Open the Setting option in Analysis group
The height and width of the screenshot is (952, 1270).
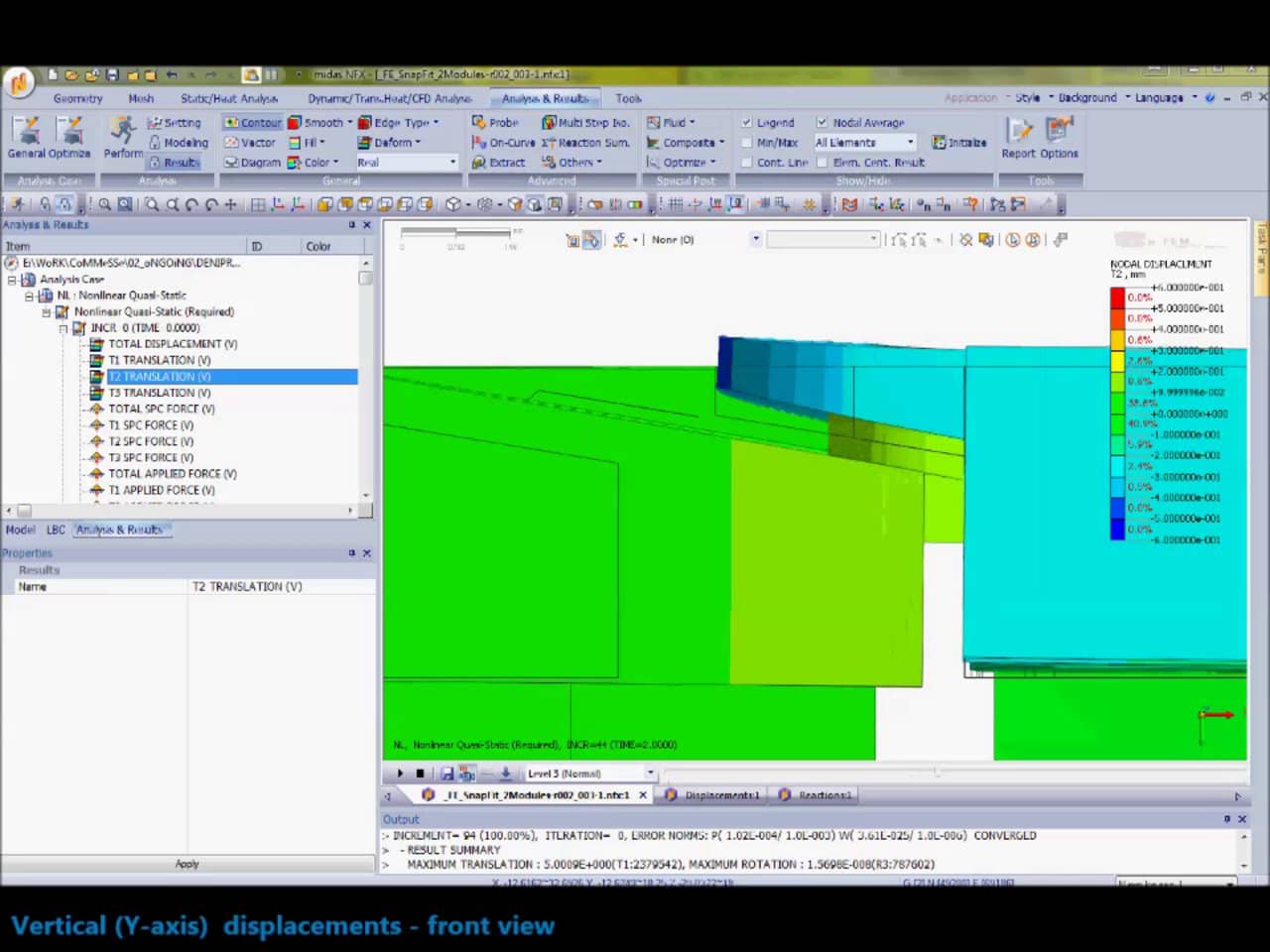[175, 123]
